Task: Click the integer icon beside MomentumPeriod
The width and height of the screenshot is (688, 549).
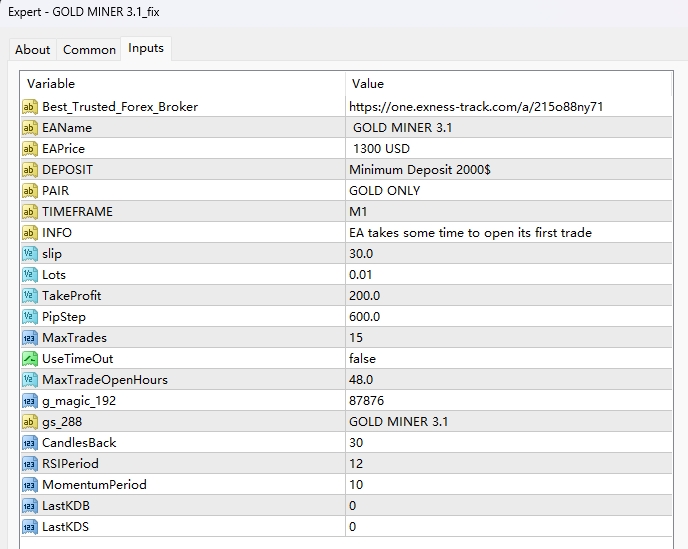Action: (29, 485)
